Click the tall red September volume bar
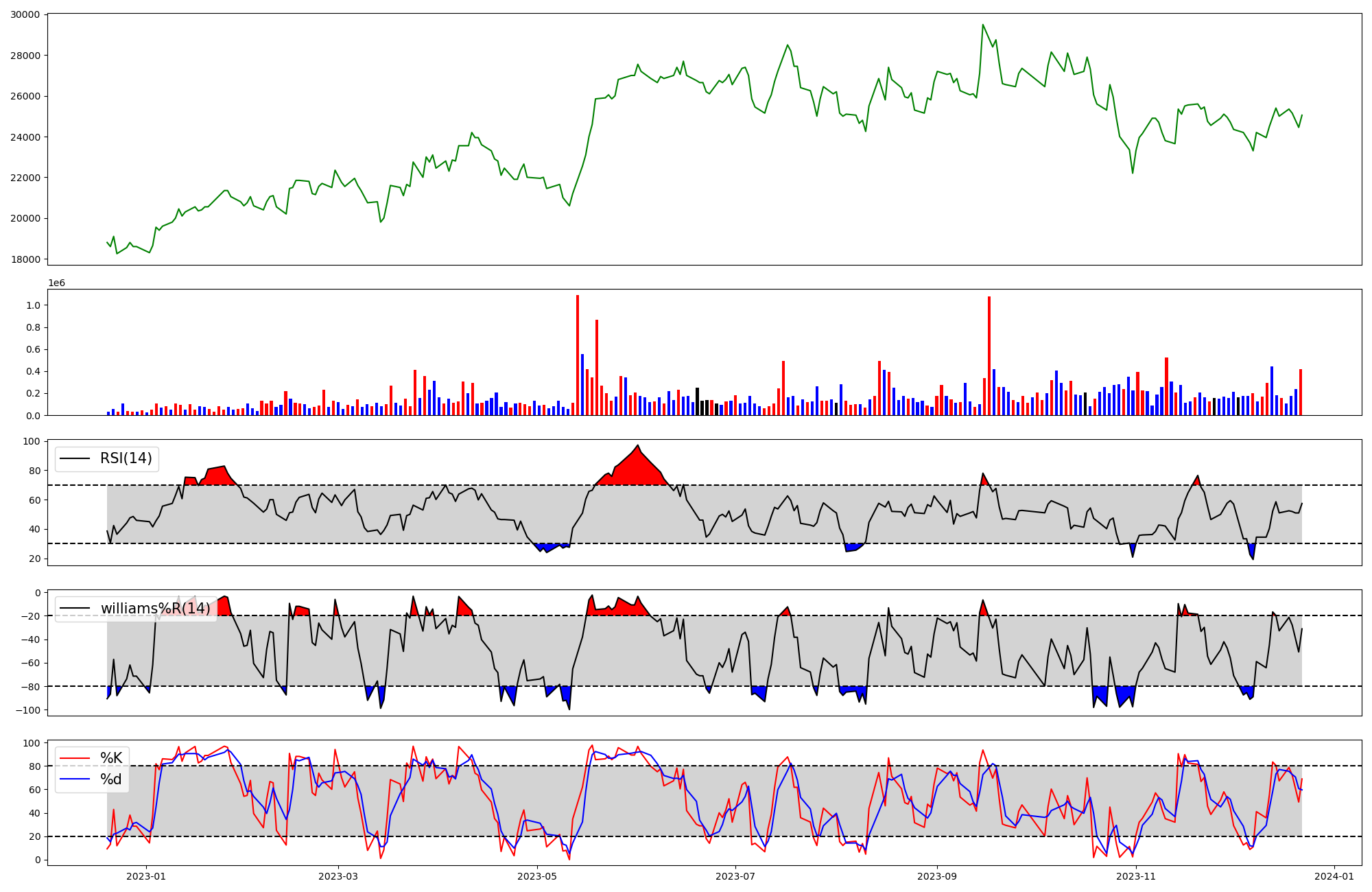 coord(989,357)
